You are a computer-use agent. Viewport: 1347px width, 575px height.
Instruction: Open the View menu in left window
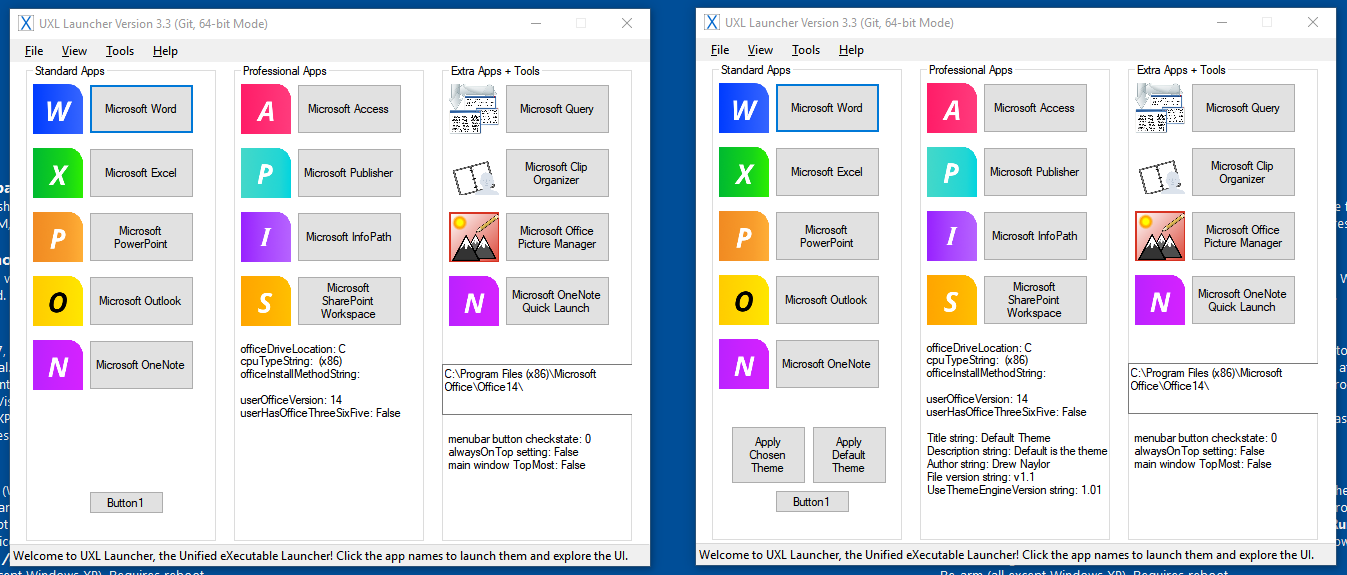74,51
